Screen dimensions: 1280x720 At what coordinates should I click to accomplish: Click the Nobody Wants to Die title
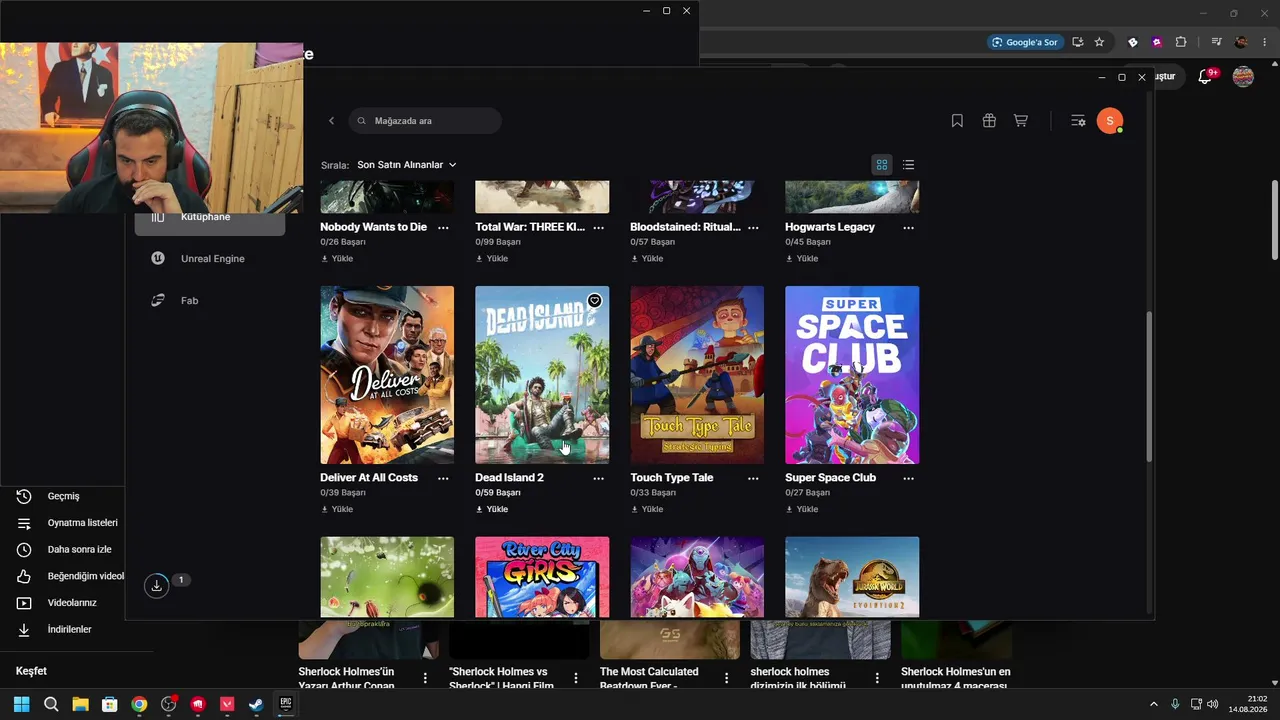[x=373, y=228]
